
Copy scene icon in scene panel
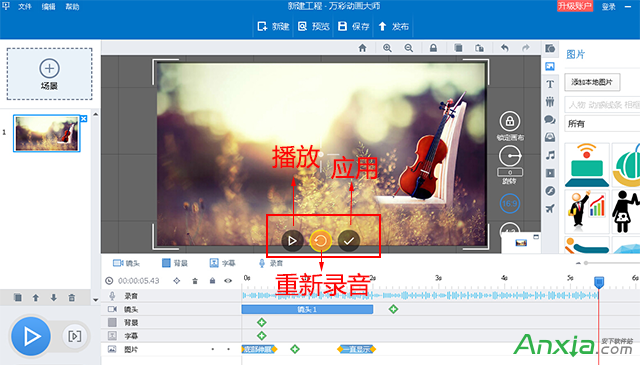tap(18, 298)
